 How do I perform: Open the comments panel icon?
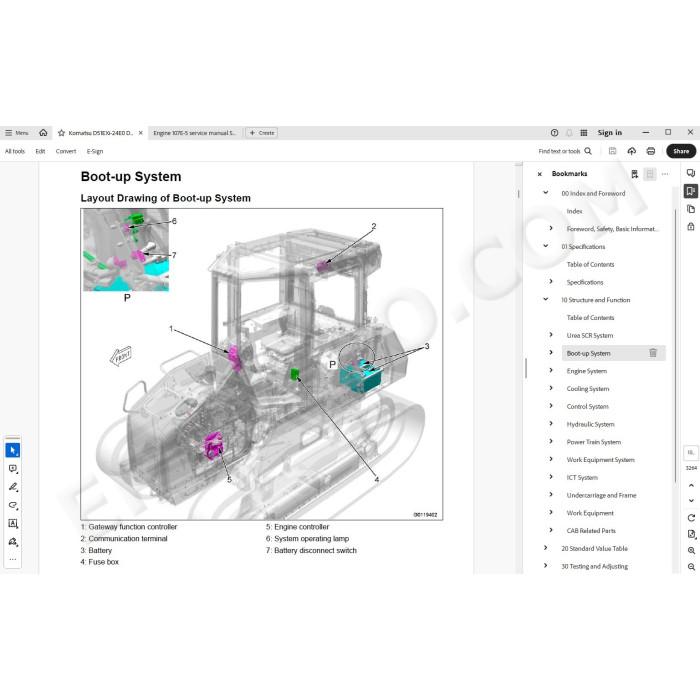click(691, 173)
